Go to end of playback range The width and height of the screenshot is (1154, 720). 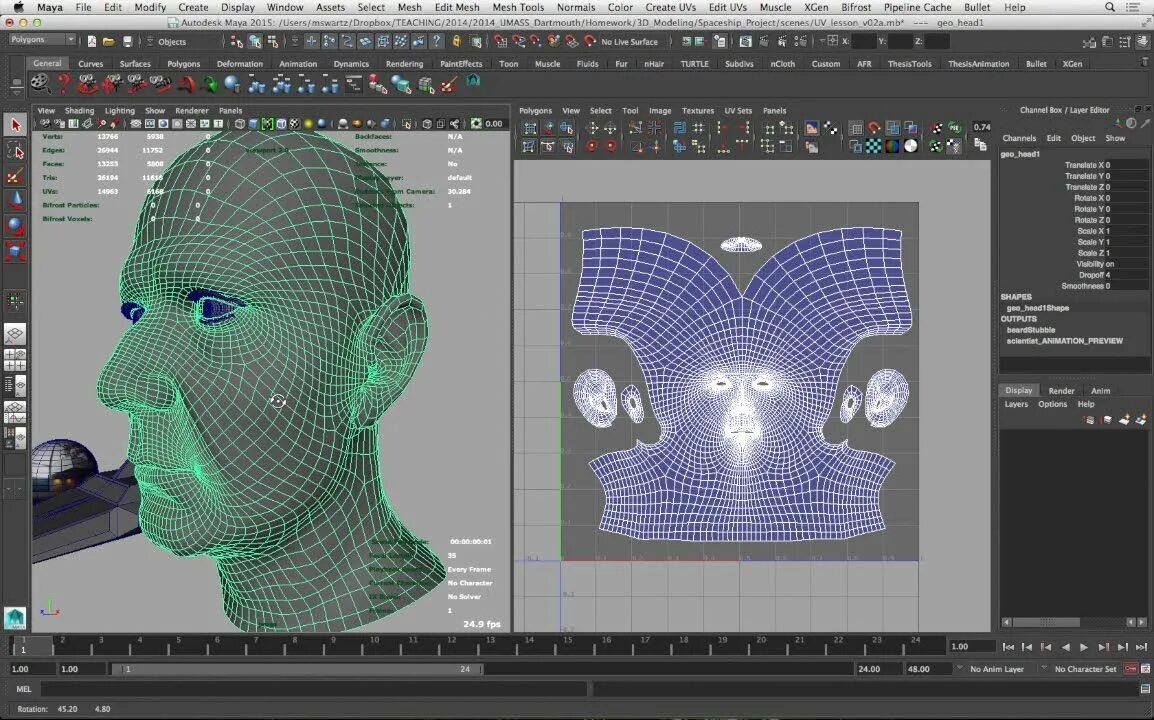point(1141,647)
